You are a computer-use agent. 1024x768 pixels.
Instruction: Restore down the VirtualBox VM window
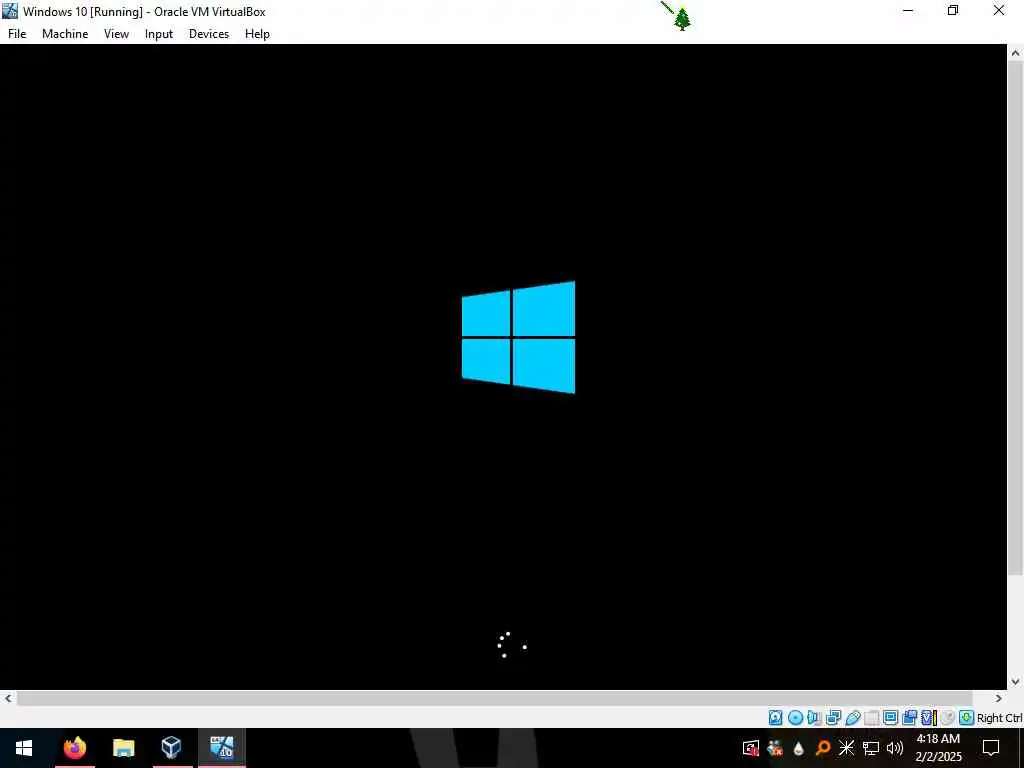pyautogui.click(x=953, y=10)
